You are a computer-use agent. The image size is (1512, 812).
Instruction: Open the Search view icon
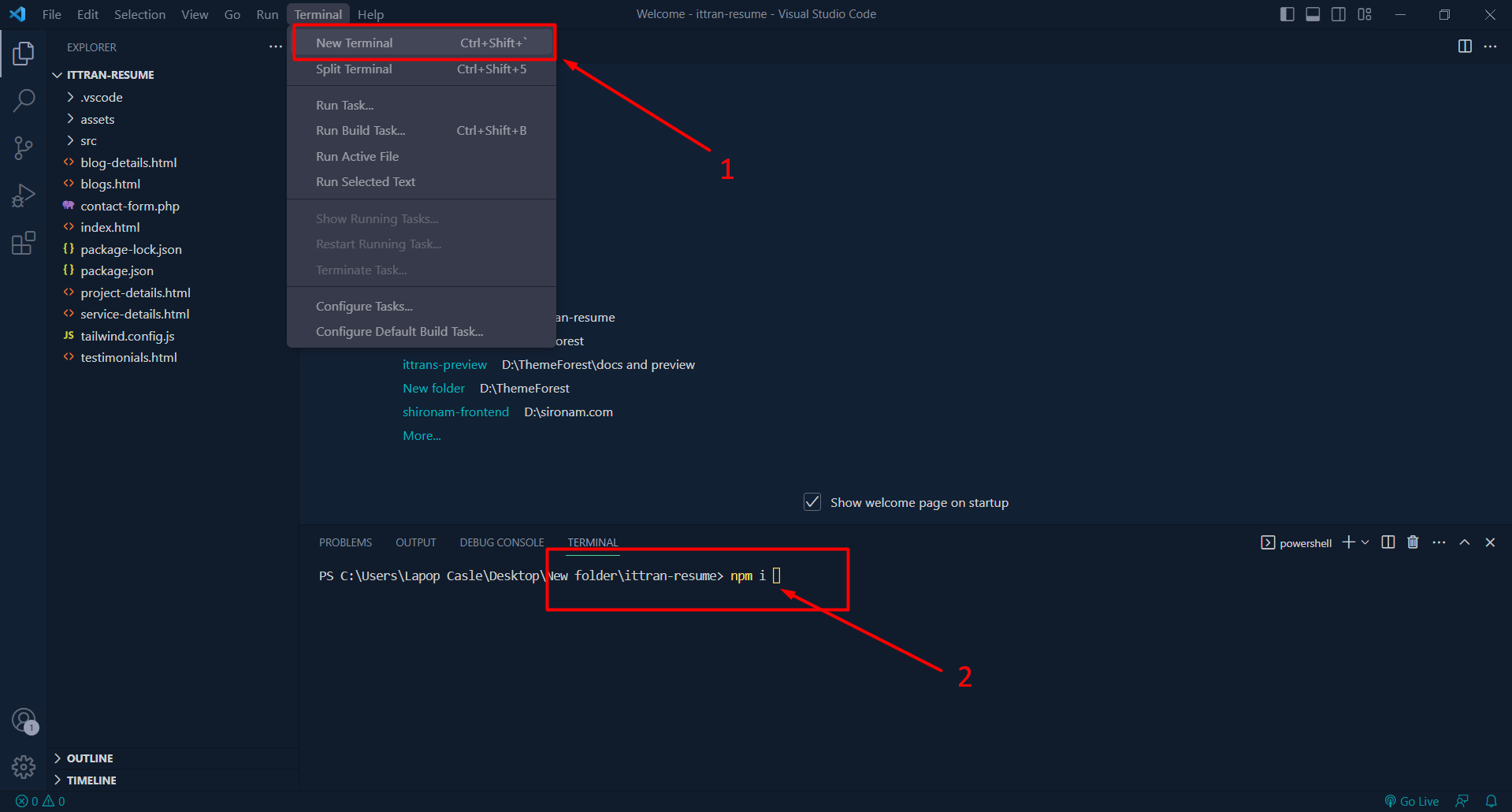(24, 101)
